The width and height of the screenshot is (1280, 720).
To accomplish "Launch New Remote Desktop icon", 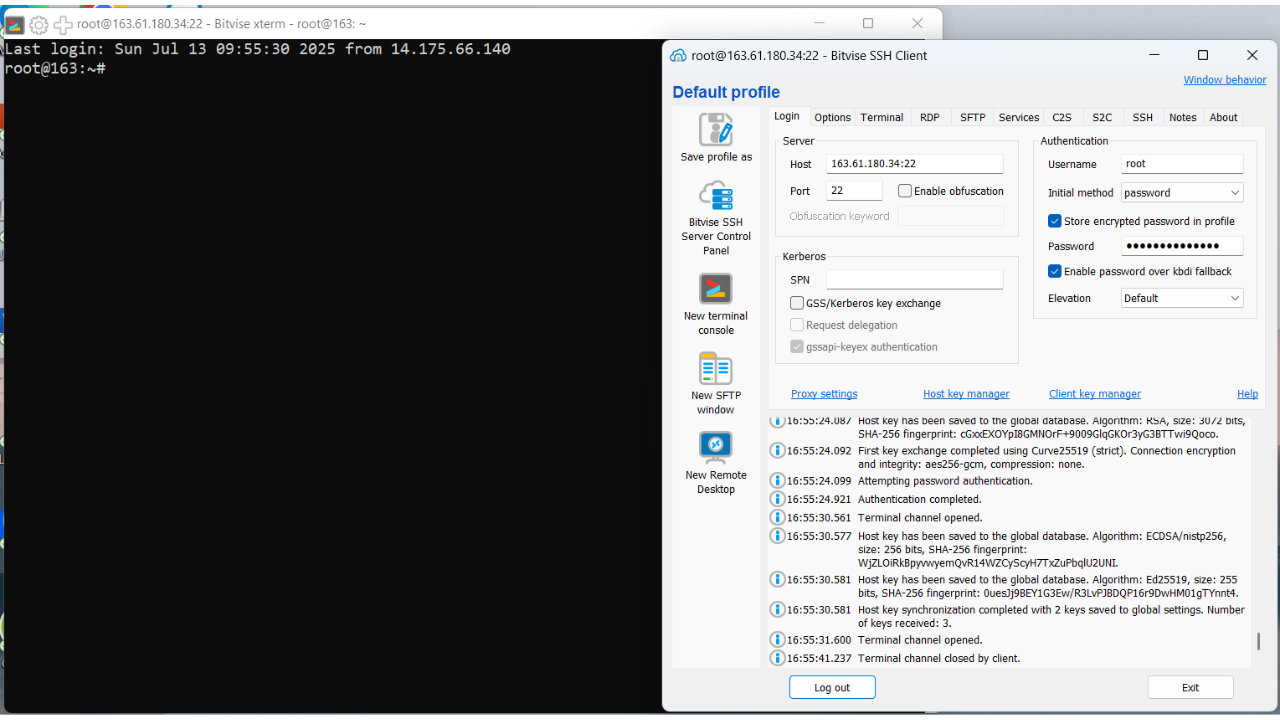I will [x=716, y=447].
